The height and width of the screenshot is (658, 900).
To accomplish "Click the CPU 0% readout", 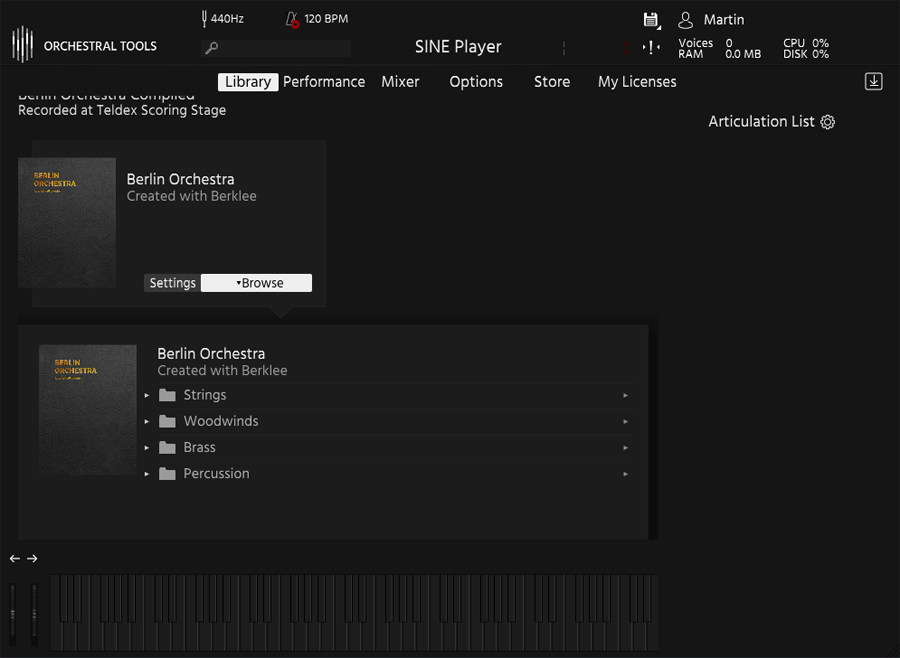I will (x=806, y=43).
